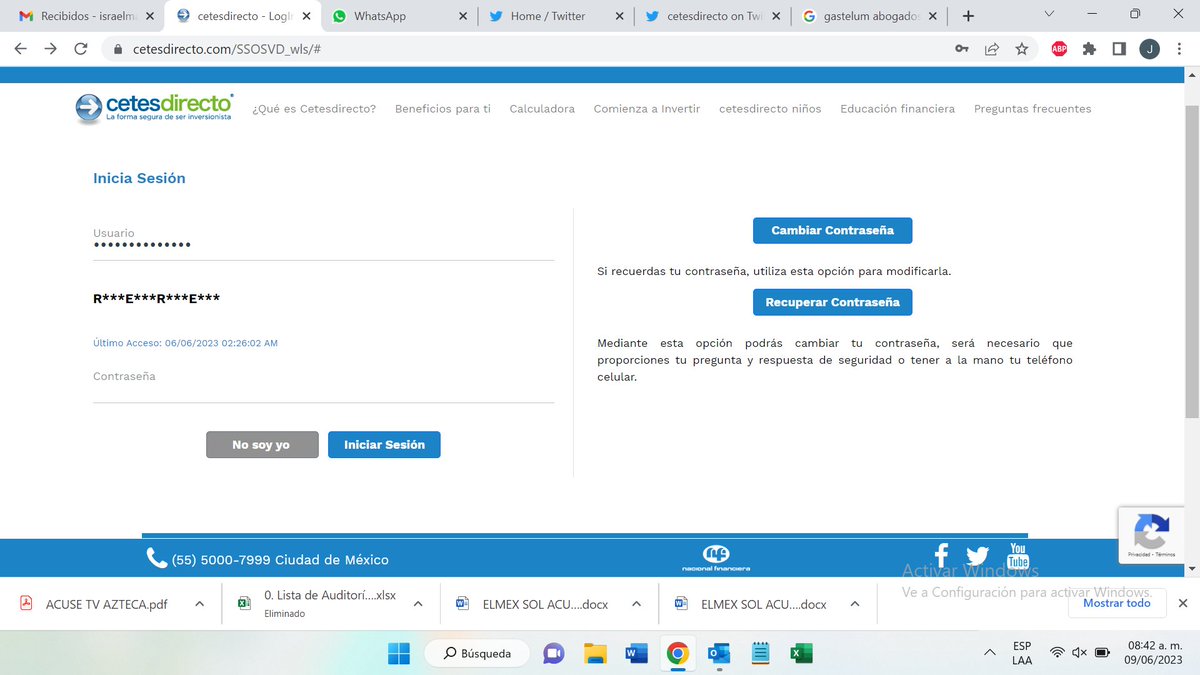Click the Usuario field
Image resolution: width=1200 pixels, height=675 pixels.
pyautogui.click(x=323, y=243)
